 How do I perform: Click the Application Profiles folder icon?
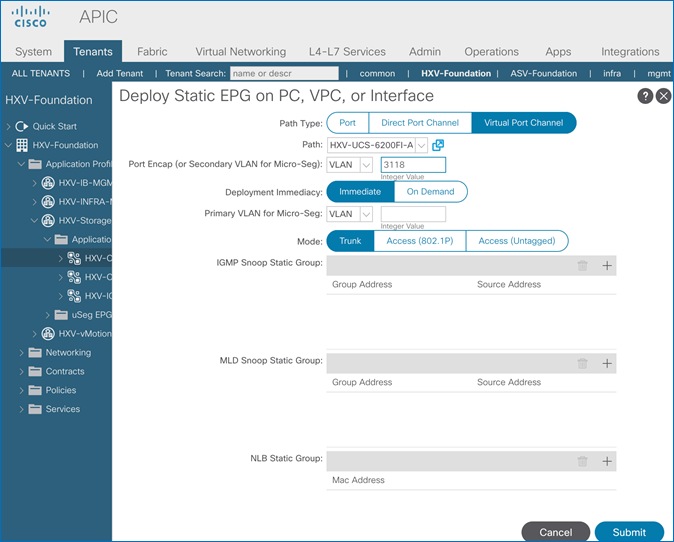[x=35, y=164]
